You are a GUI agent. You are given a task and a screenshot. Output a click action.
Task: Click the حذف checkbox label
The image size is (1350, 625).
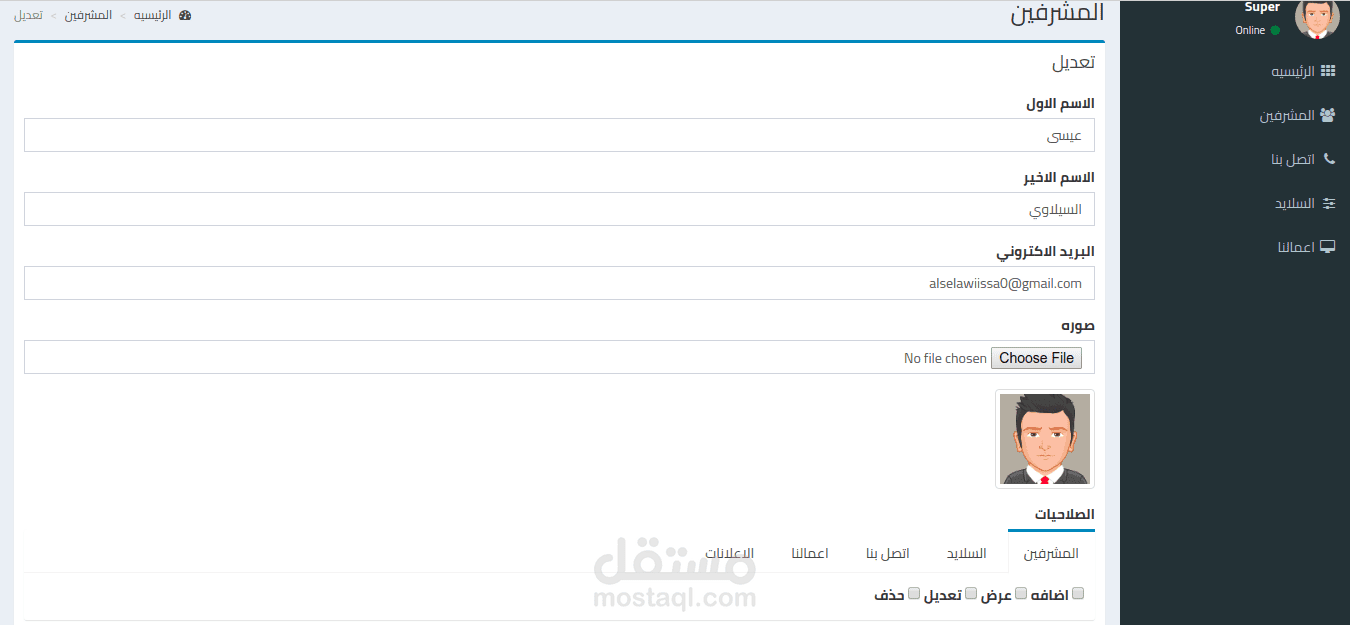(x=889, y=595)
